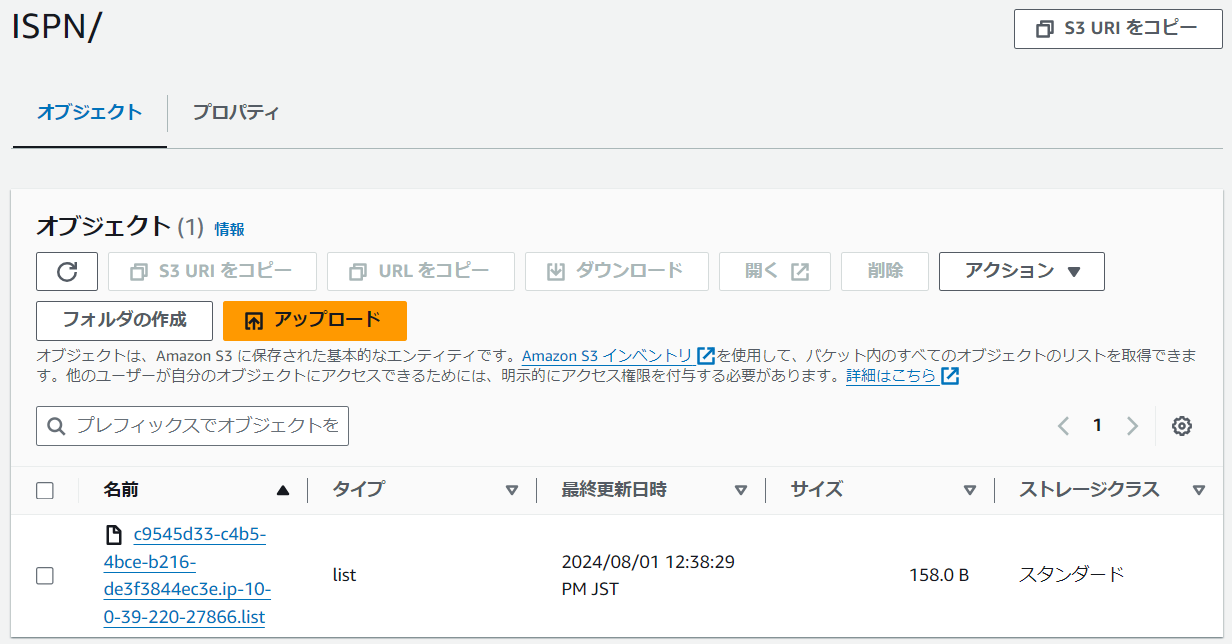Click the サイズ column header label
The height and width of the screenshot is (644, 1232).
[817, 490]
